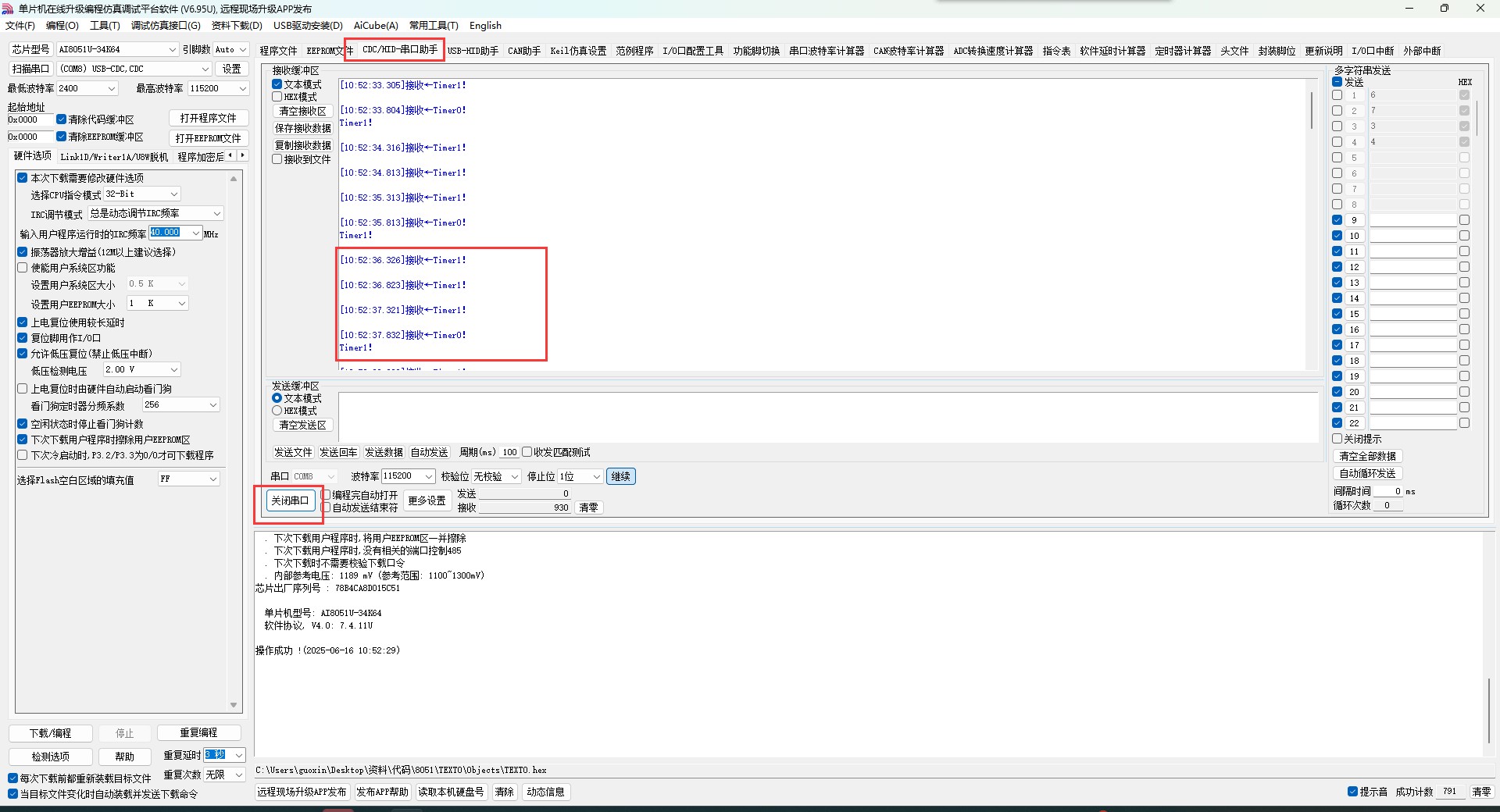Click the send buffer text area
This screenshot has width=1500, height=812.
[828, 417]
